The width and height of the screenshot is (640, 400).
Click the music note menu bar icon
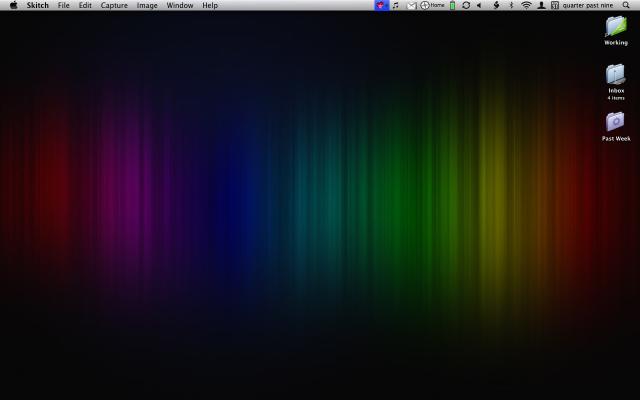(396, 5)
